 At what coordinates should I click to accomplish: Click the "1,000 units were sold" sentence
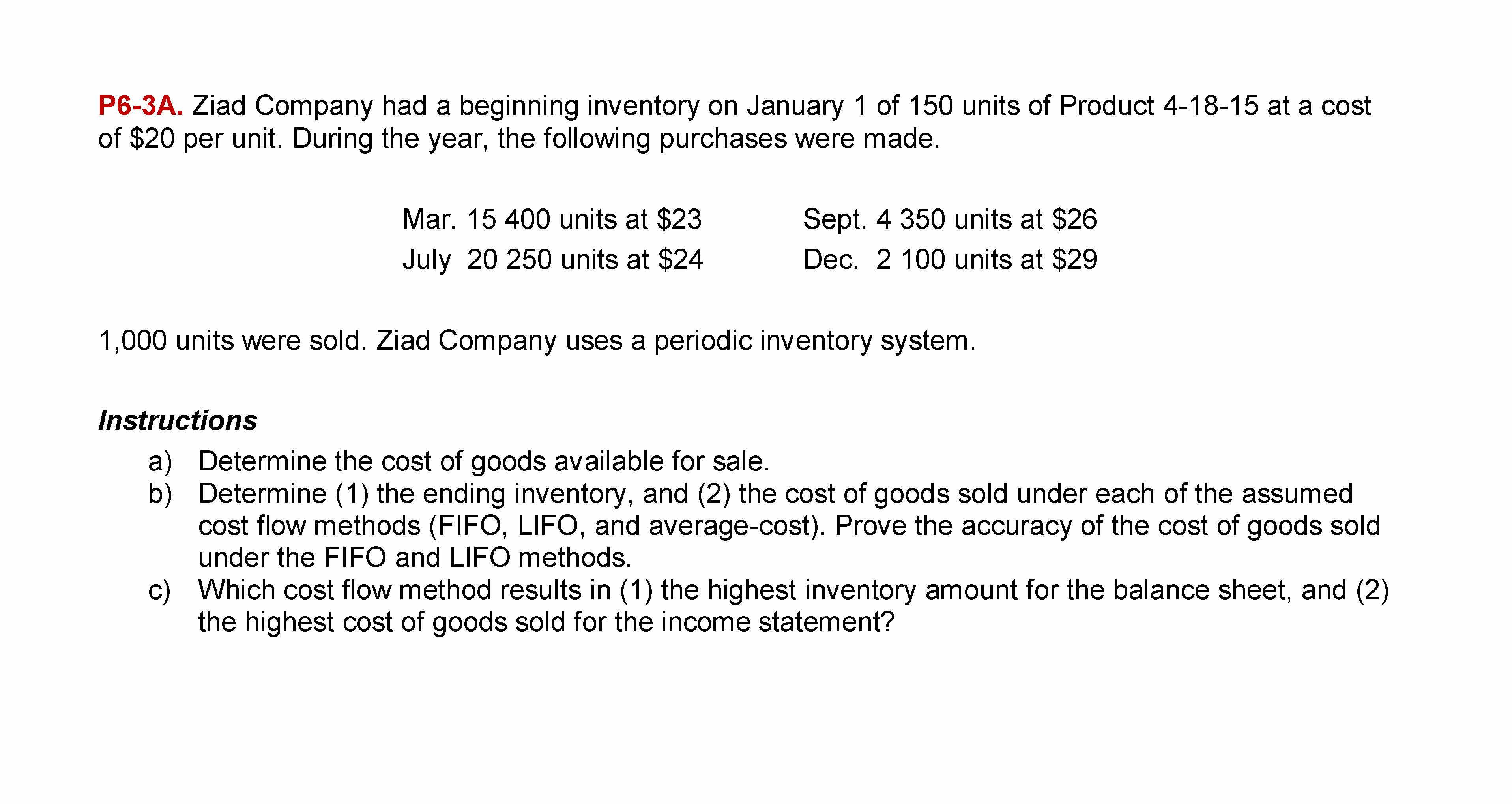tap(232, 341)
